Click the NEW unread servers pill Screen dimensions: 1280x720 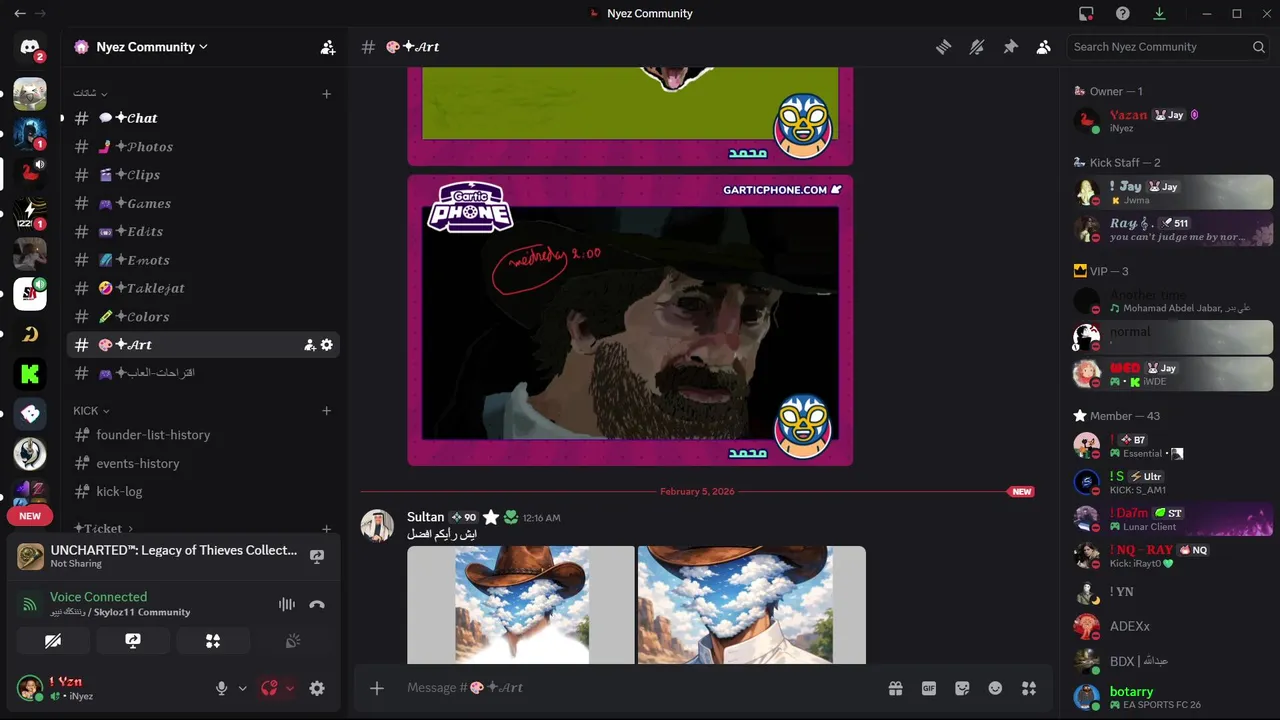coord(30,516)
